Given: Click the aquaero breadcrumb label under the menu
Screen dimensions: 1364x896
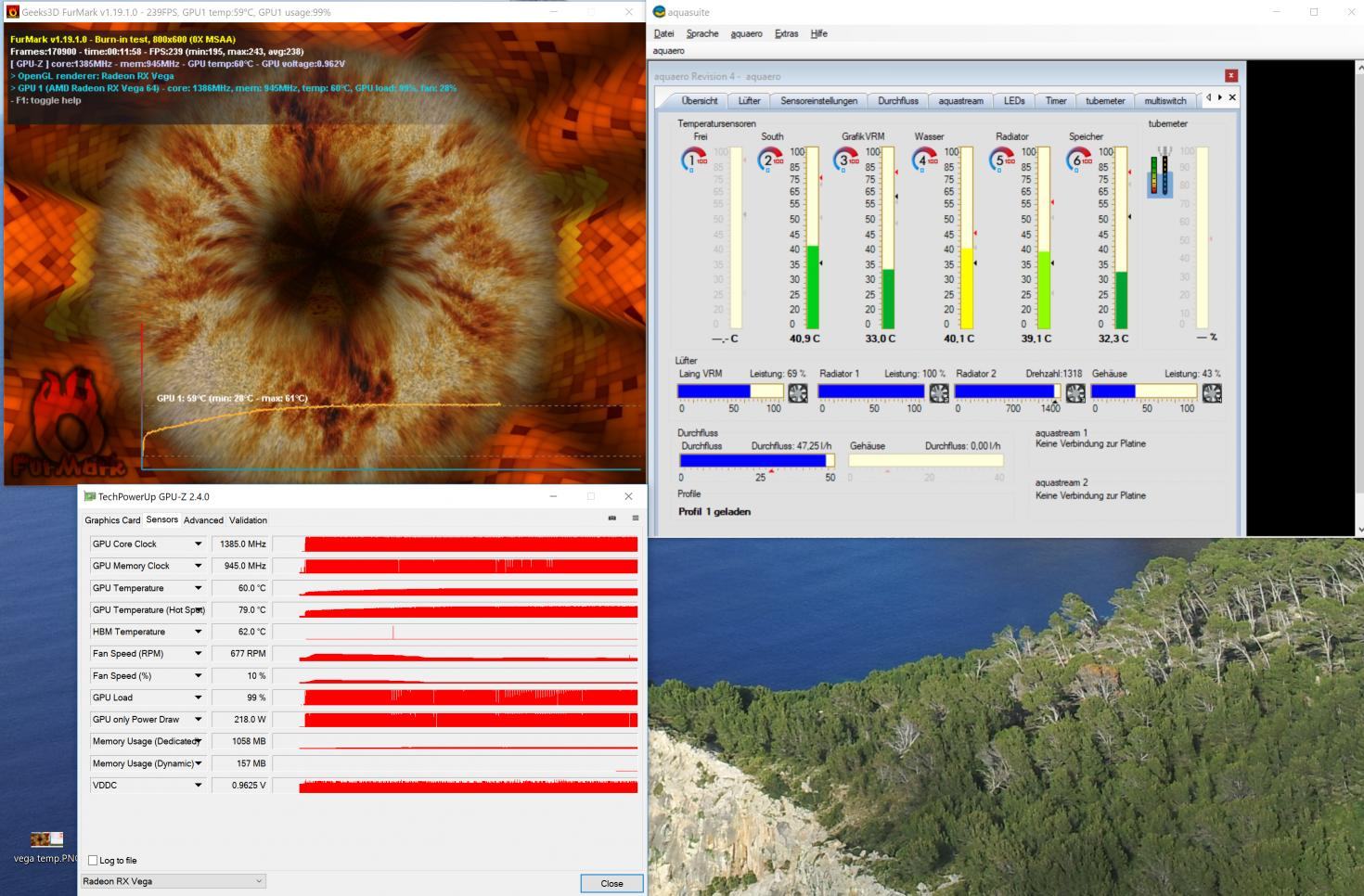Looking at the screenshot, I should pos(668,51).
